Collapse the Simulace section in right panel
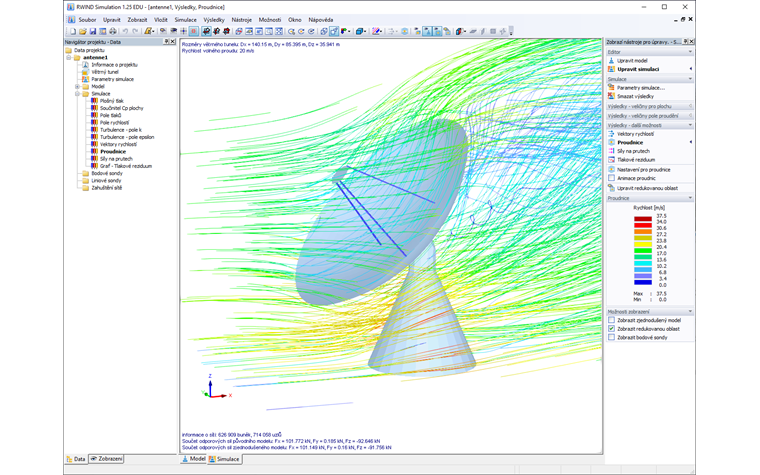Screen dimensions: 760x475 (690, 79)
